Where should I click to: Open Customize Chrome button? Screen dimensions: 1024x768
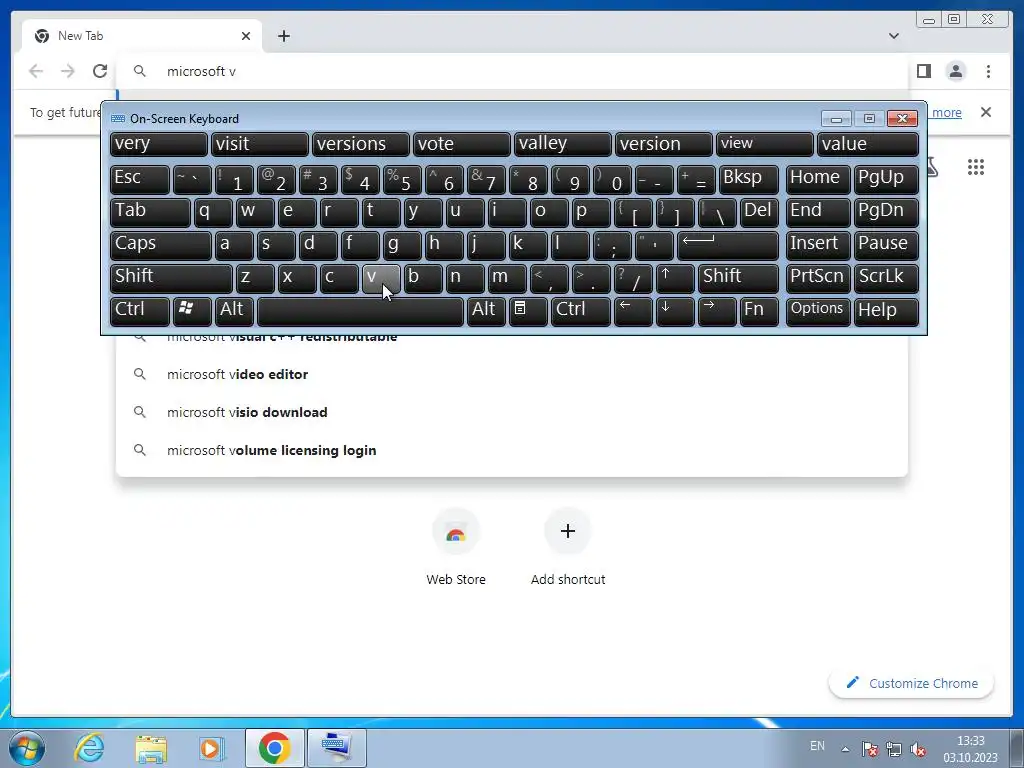(912, 683)
